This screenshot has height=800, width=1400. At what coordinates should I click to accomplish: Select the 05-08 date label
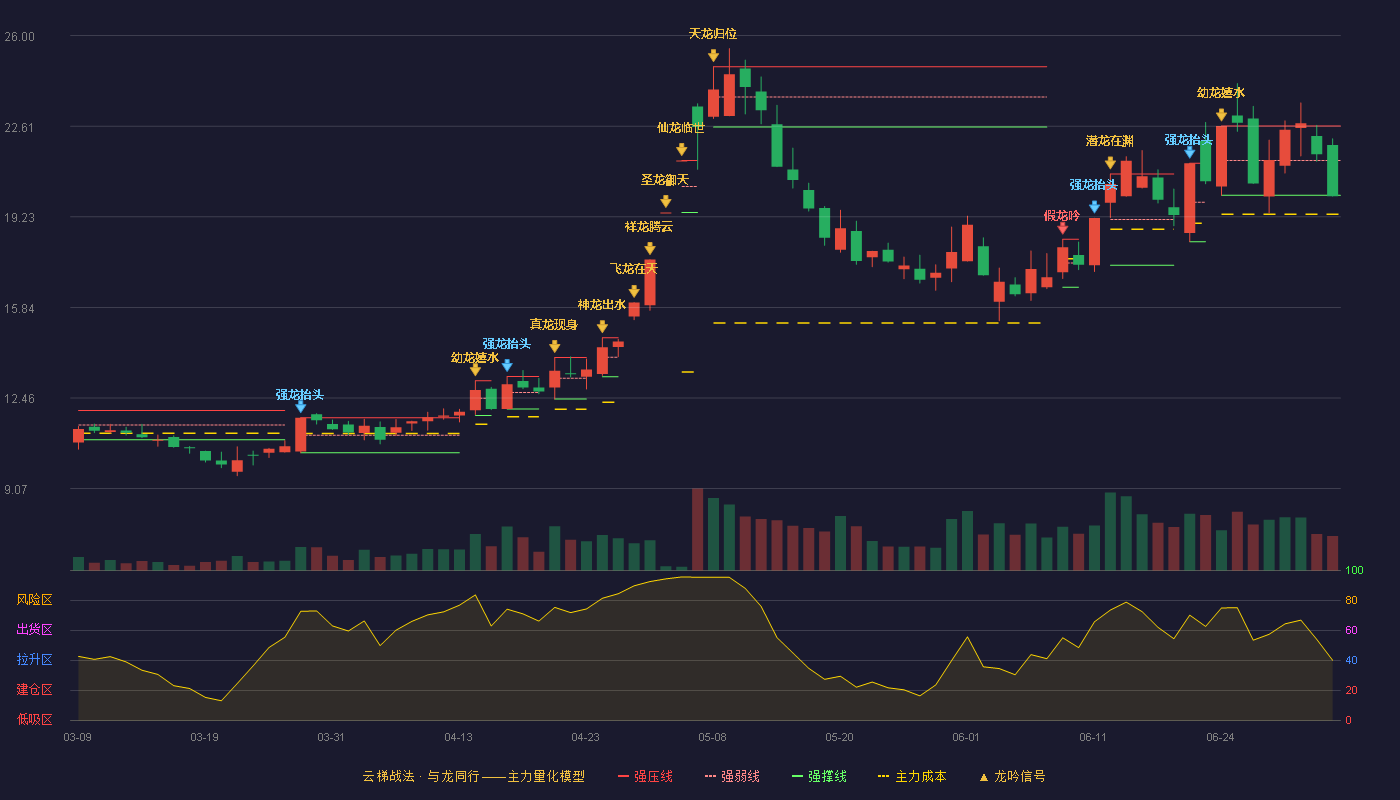712,737
